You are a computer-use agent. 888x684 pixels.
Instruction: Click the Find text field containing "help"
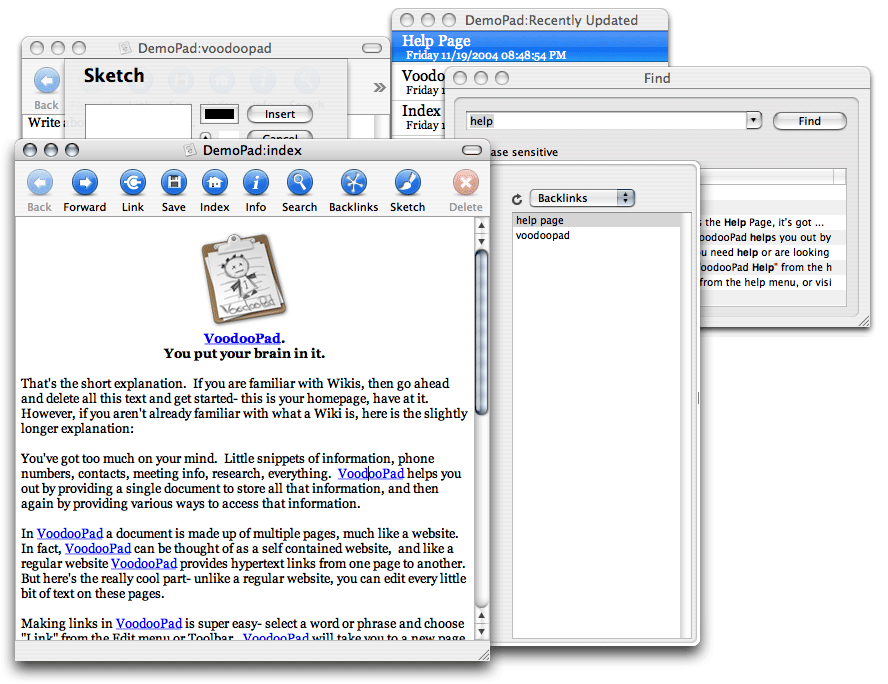coord(606,121)
